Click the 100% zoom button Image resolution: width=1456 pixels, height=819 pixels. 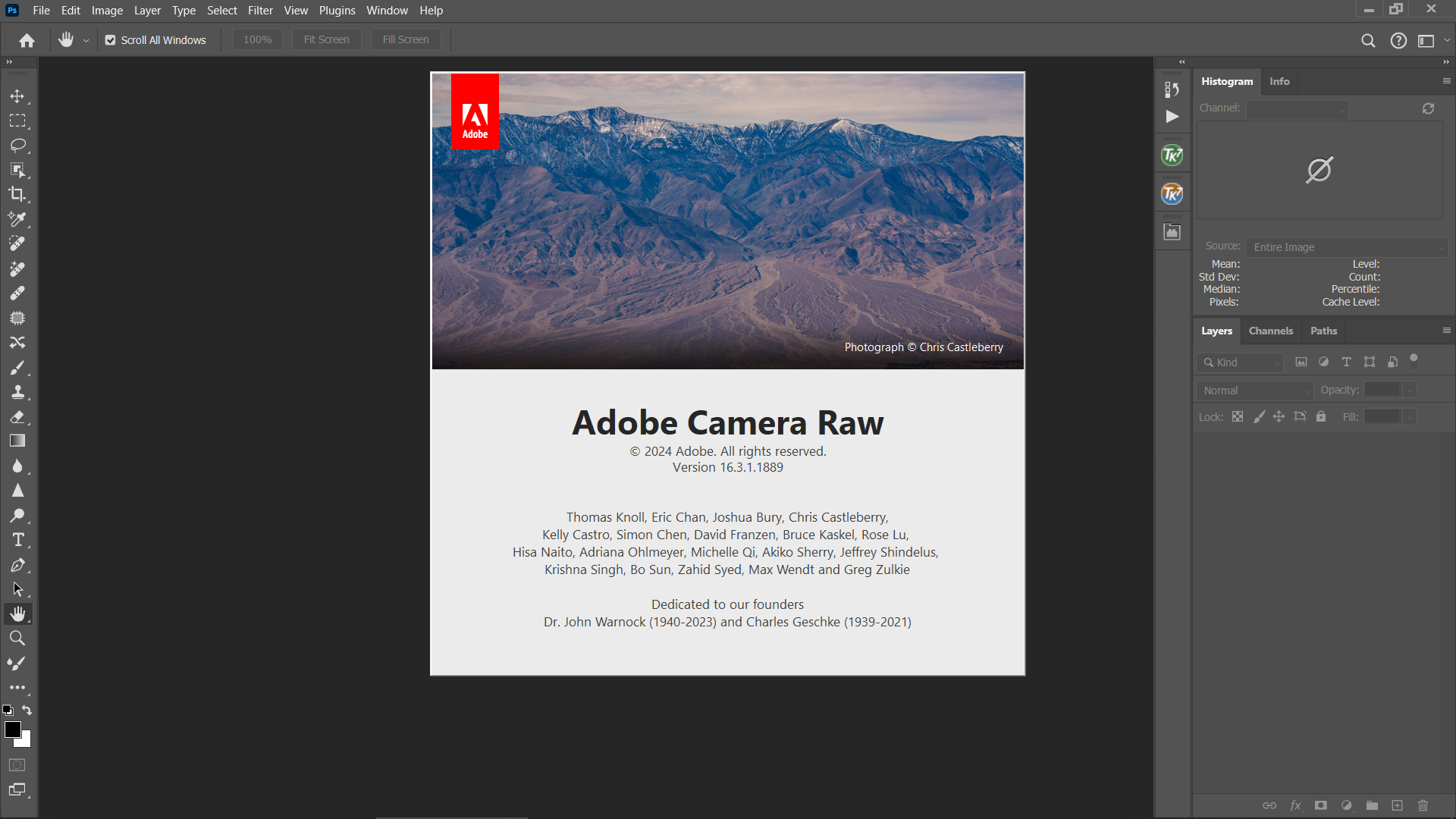click(x=257, y=39)
